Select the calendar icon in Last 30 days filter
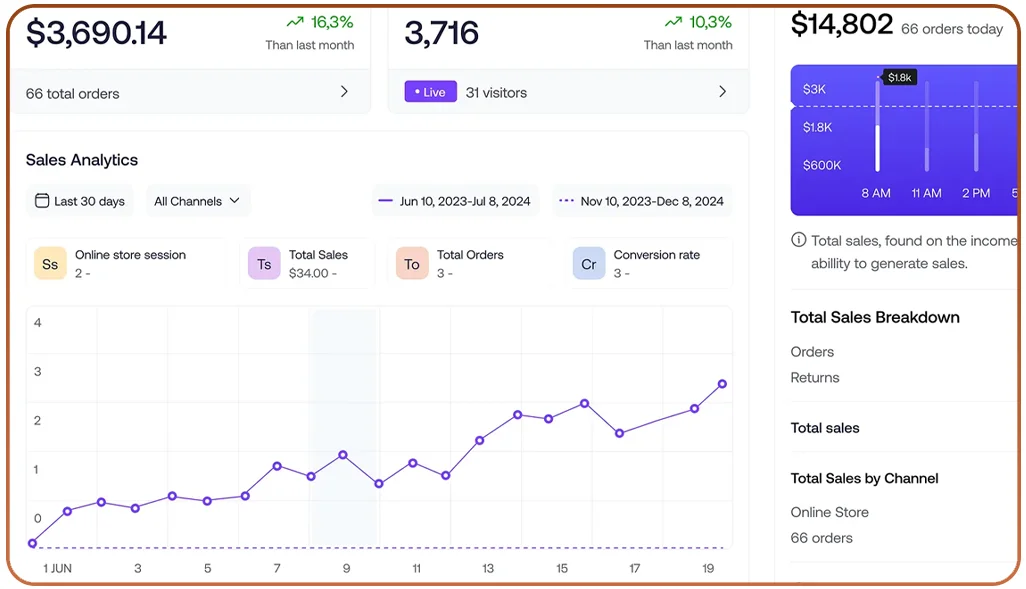Screen dimensions: 1026x589 coord(41,201)
